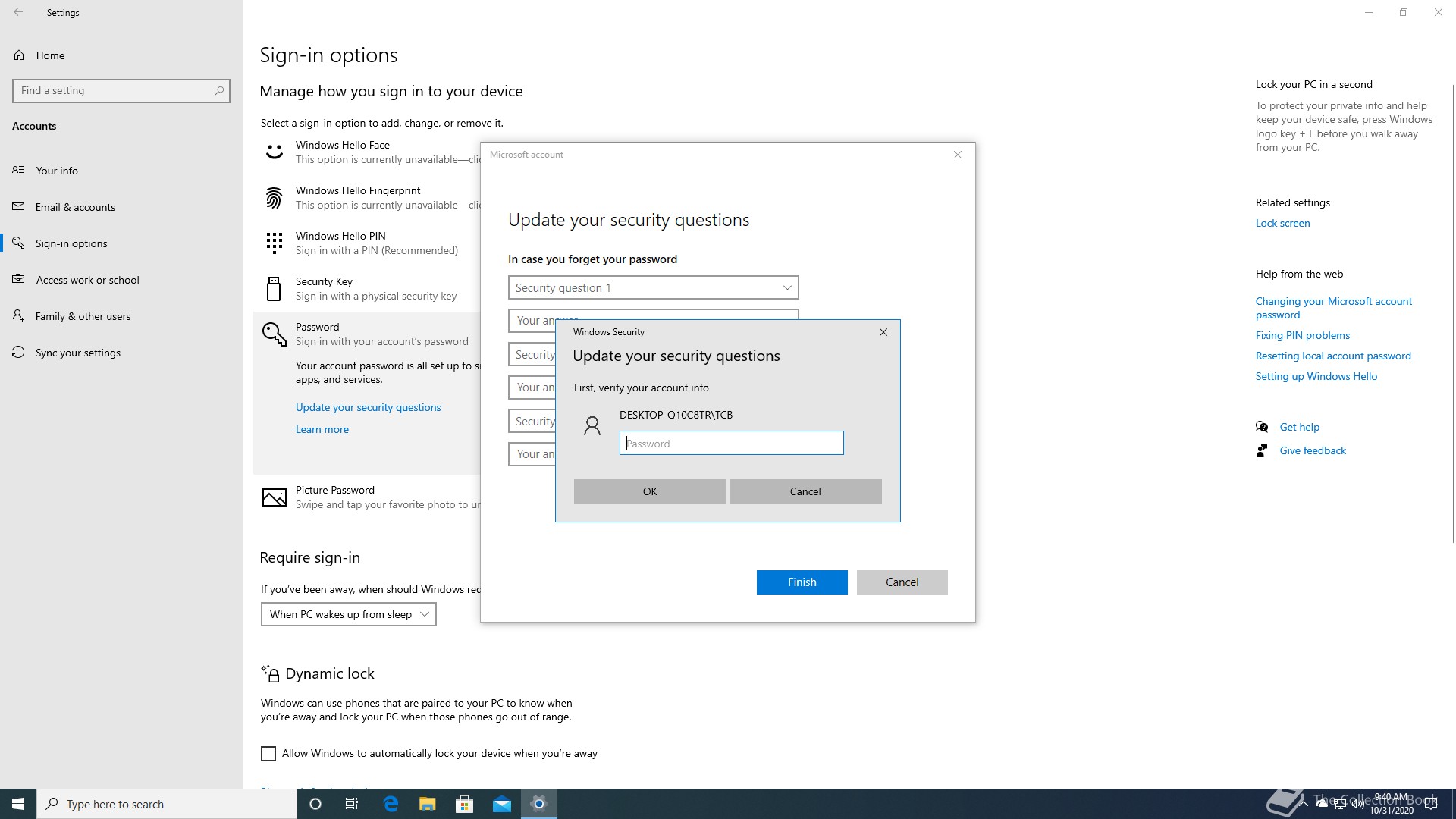Click the Password key icon
This screenshot has width=1456, height=819.
point(274,334)
